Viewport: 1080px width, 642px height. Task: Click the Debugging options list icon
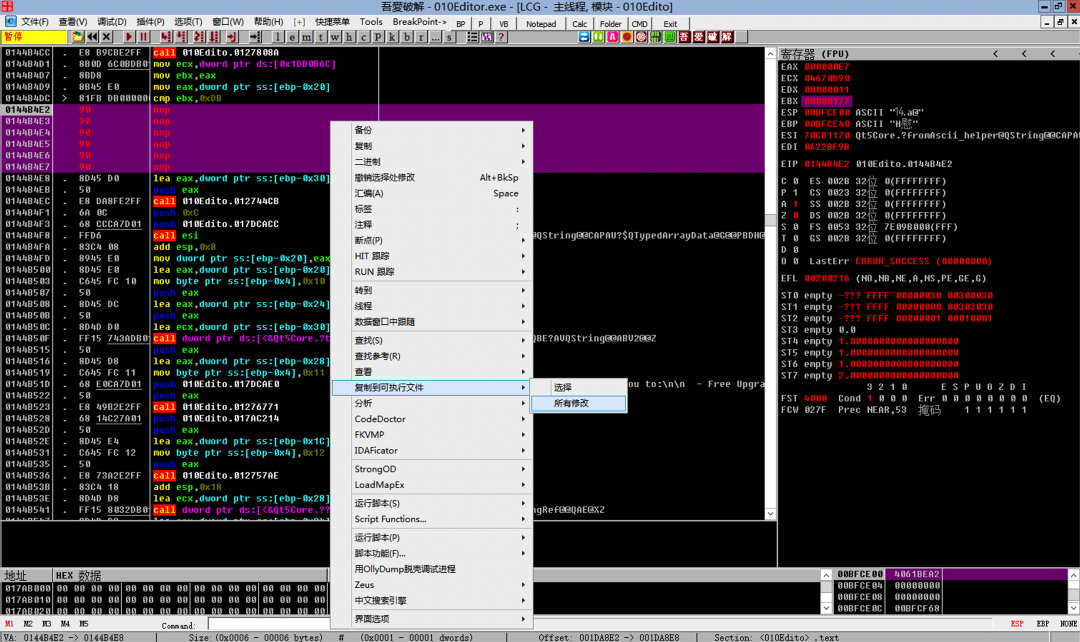point(472,37)
